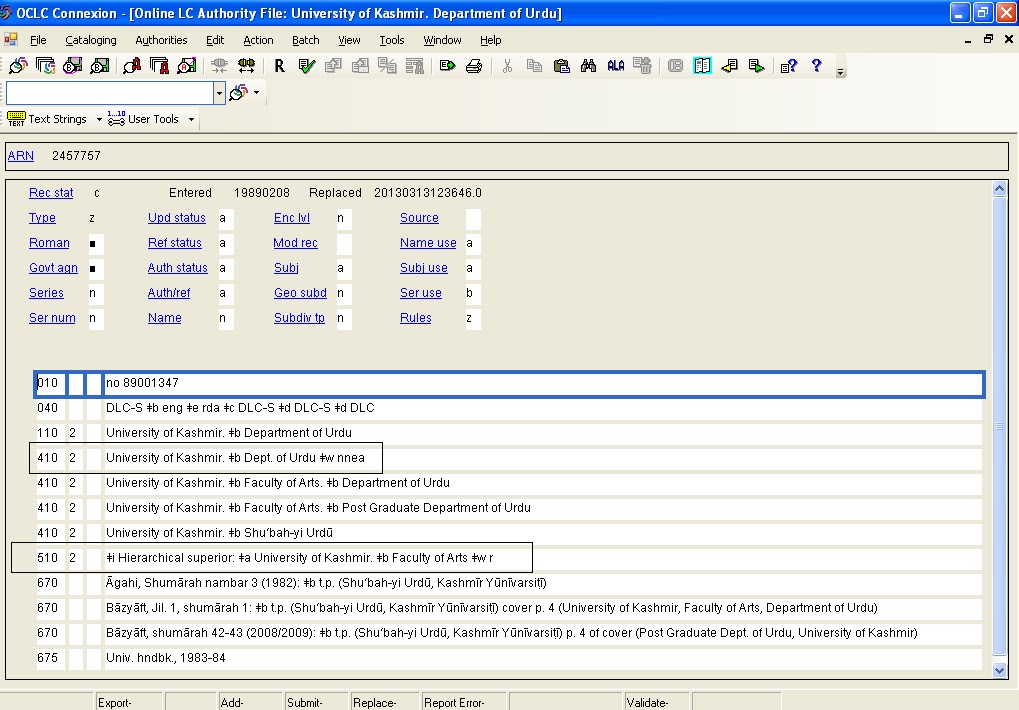Click the Search WorldCat toolbar icon
This screenshot has height=710, width=1019.
pos(18,66)
